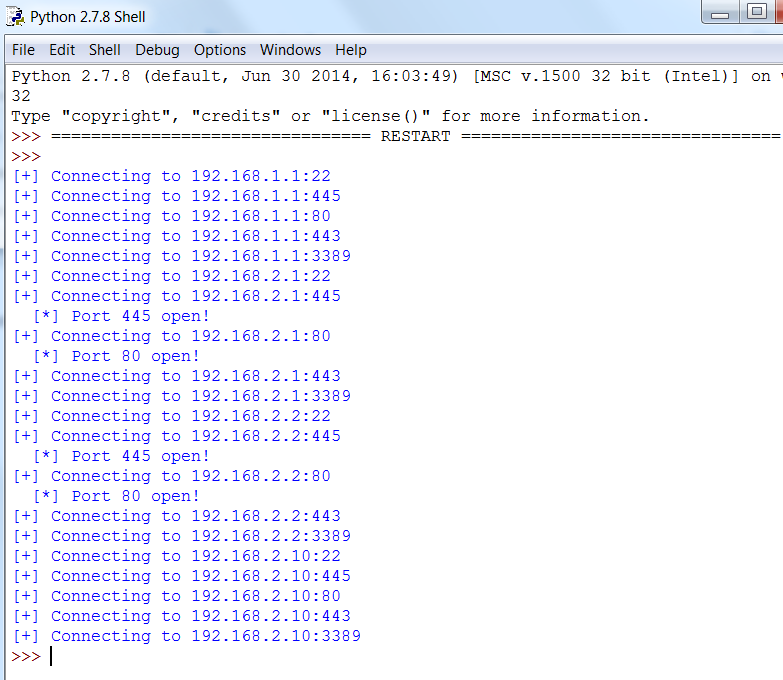This screenshot has height=680, width=783.
Task: Click line 'Connecting to 192.168.1.1:22'
Action: [172, 176]
